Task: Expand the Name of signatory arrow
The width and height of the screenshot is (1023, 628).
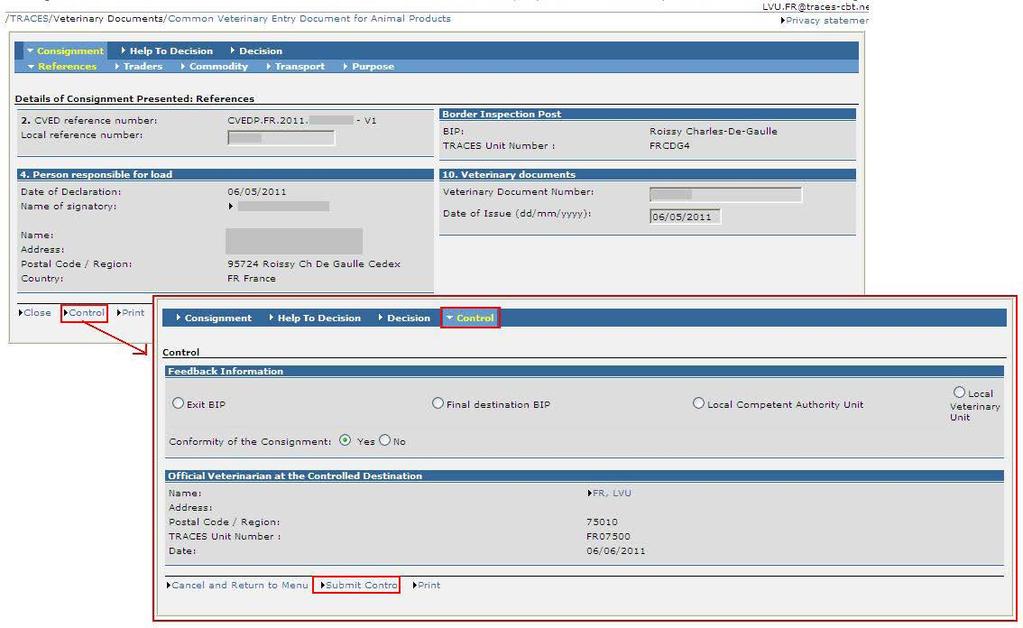Action: coord(231,206)
